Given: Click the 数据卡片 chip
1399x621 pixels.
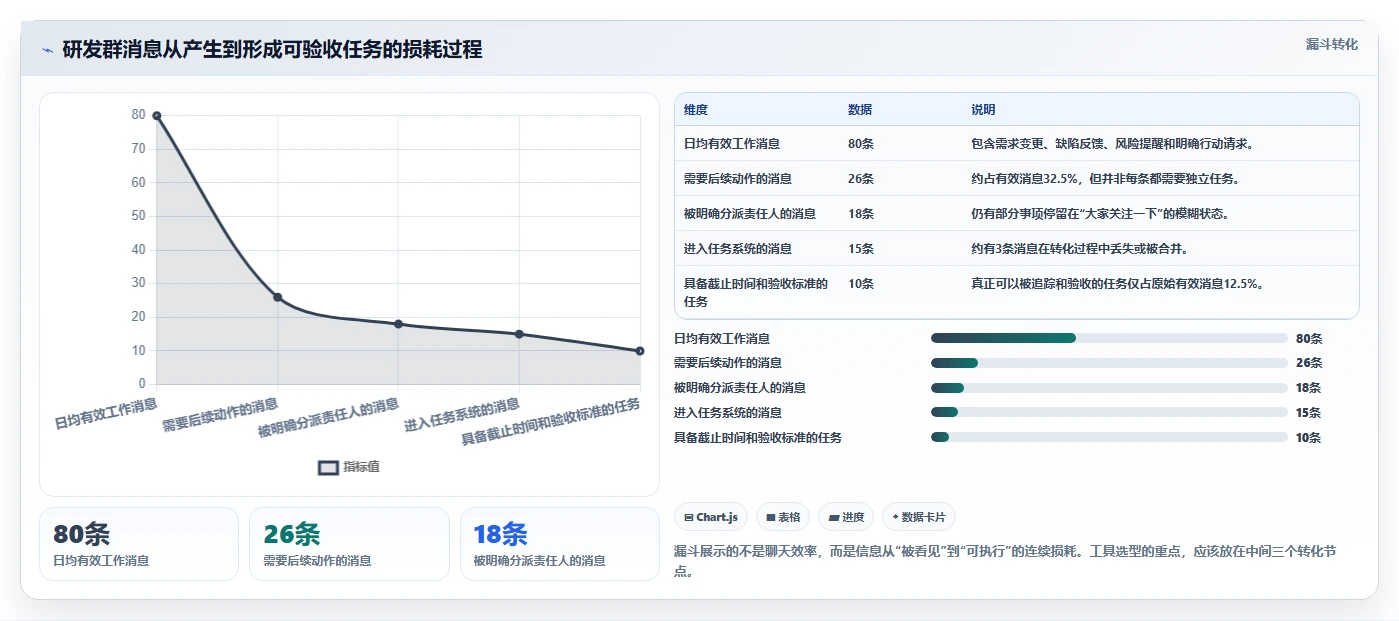Looking at the screenshot, I should point(919,517).
